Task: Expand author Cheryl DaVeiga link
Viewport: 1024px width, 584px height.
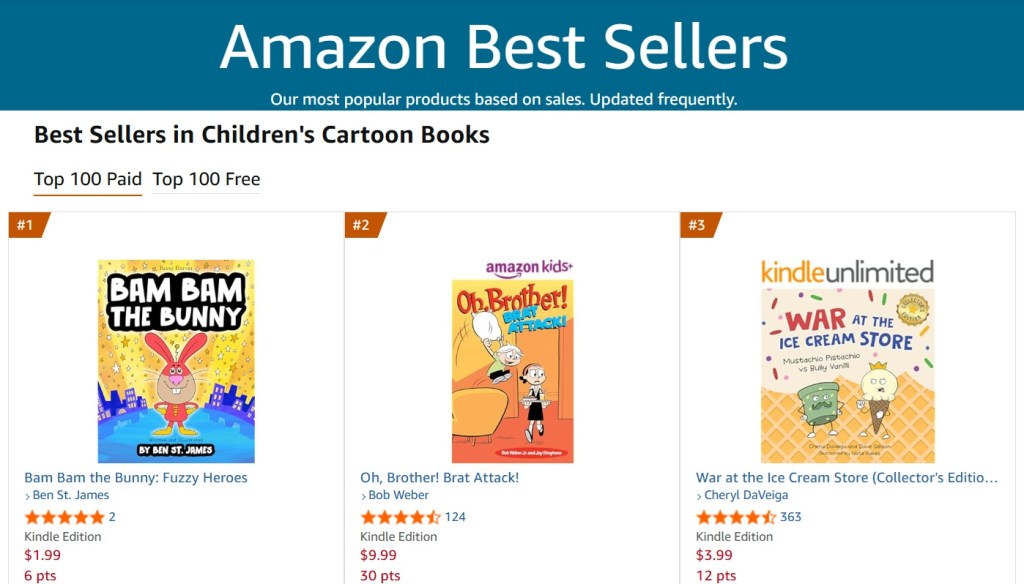Action: (746, 496)
